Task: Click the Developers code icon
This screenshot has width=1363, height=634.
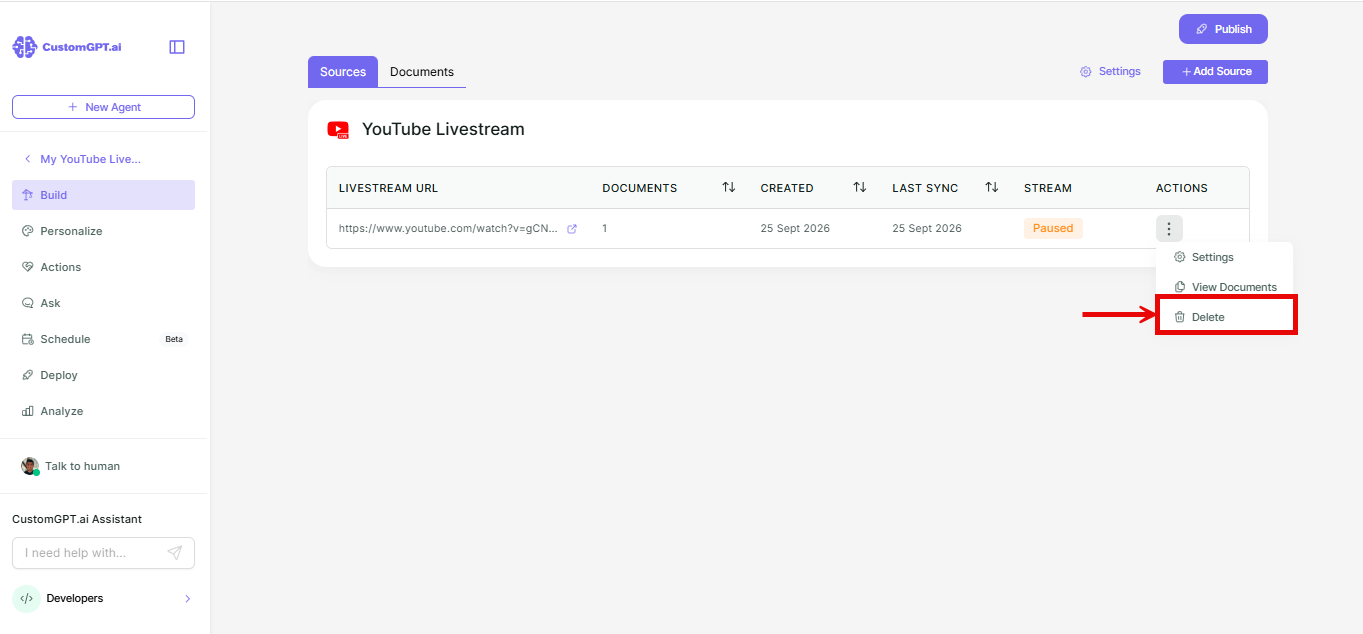Action: point(26,598)
